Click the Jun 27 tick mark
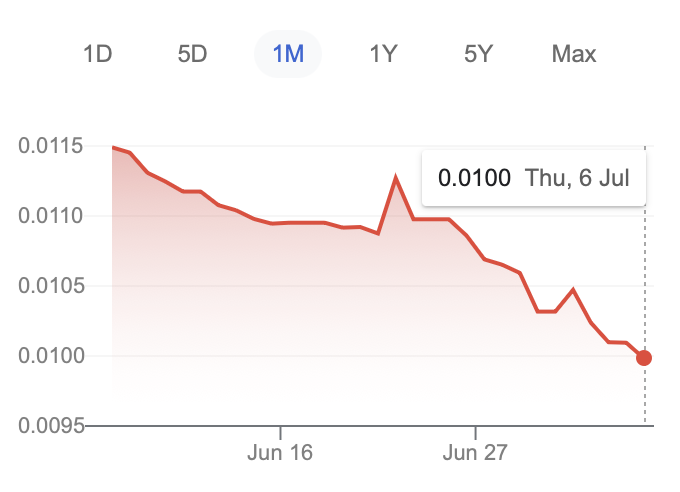This screenshot has height=492, width=680. 475,433
